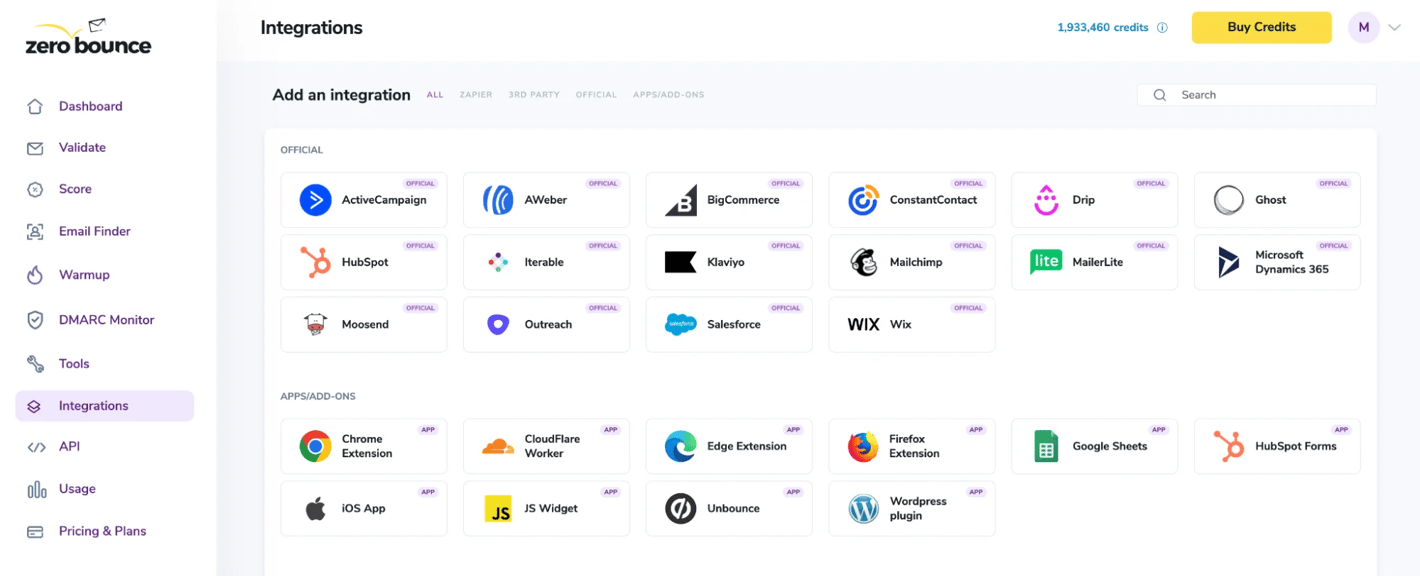Click the Usage sidebar icon
1420x577 pixels.
click(35, 489)
